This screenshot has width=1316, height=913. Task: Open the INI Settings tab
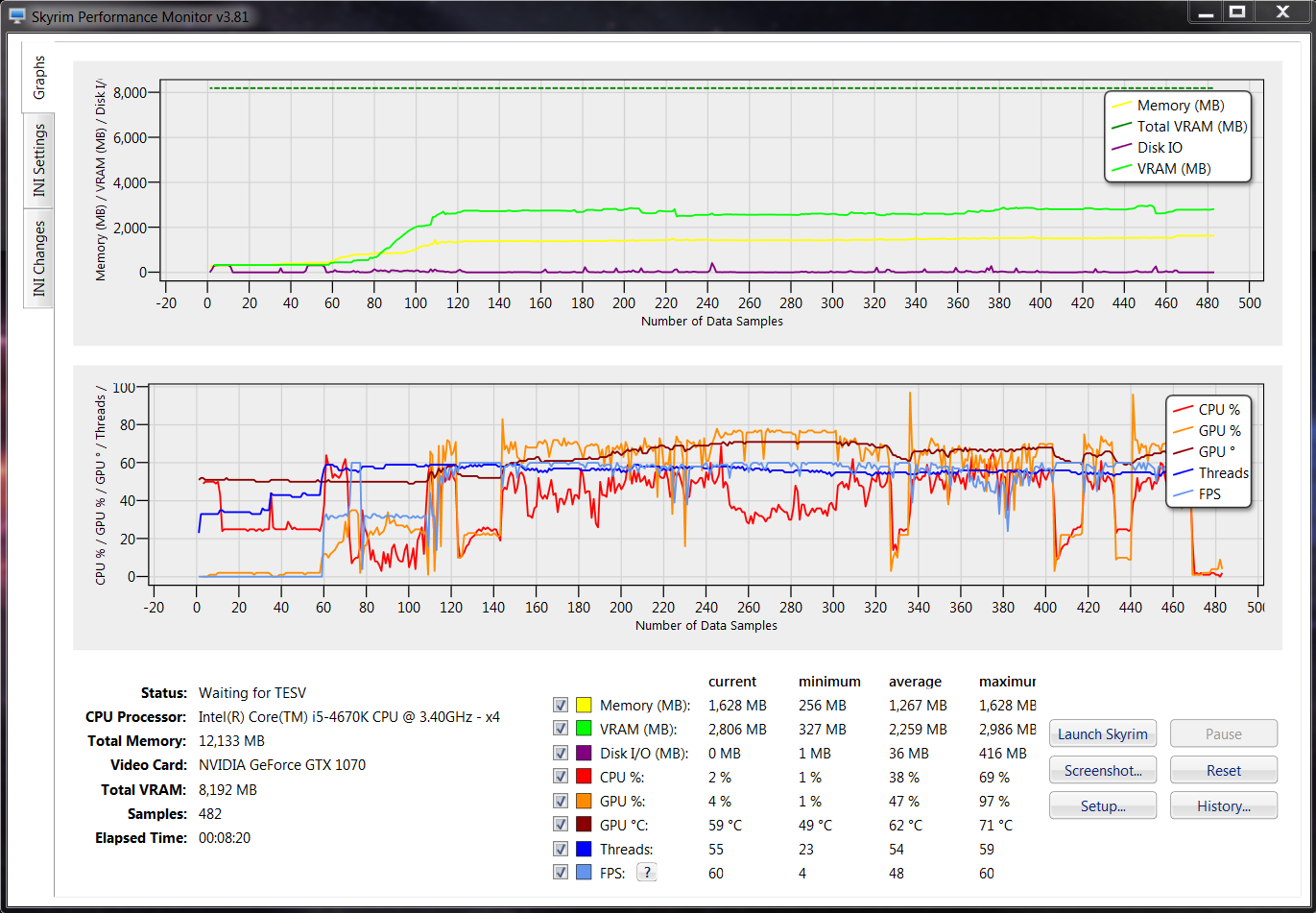(x=38, y=160)
